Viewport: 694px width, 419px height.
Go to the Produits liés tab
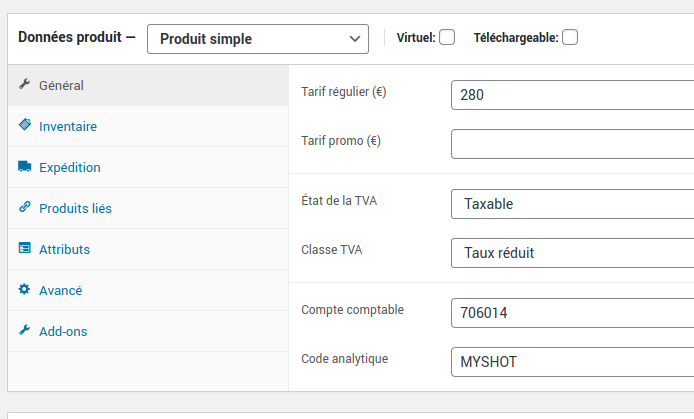tap(75, 208)
